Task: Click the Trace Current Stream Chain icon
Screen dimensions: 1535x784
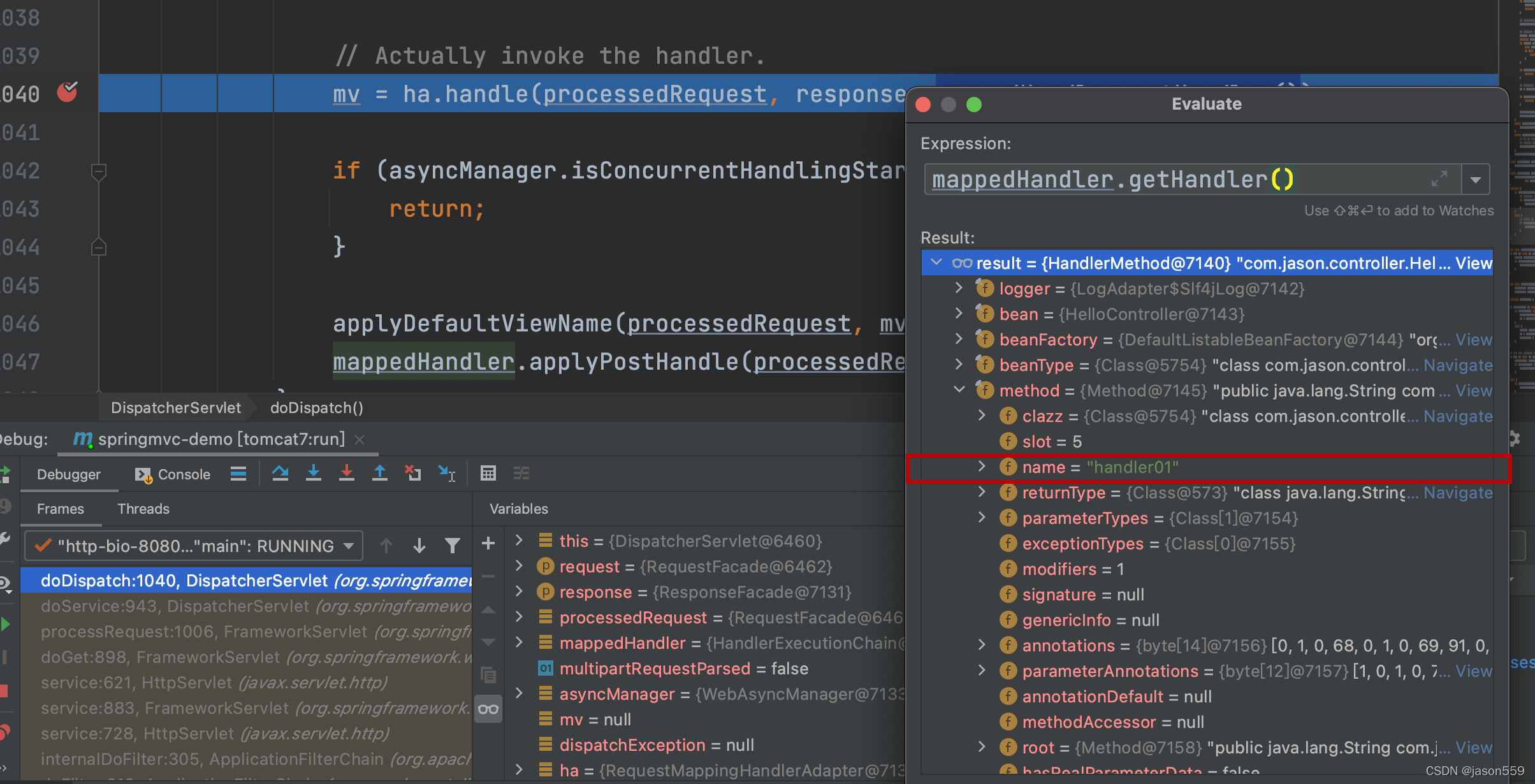Action: tap(521, 474)
